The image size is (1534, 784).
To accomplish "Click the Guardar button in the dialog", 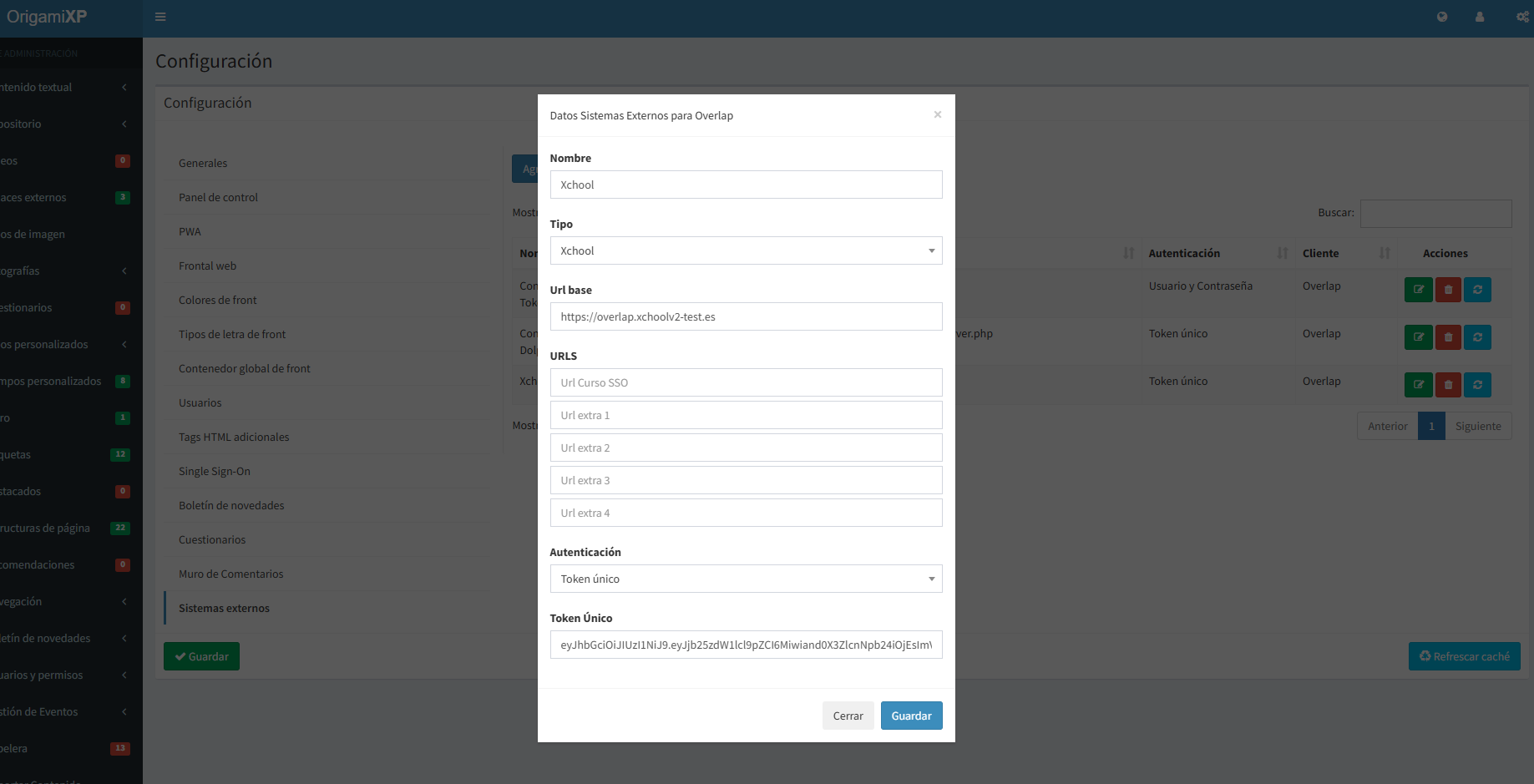I will [911, 716].
